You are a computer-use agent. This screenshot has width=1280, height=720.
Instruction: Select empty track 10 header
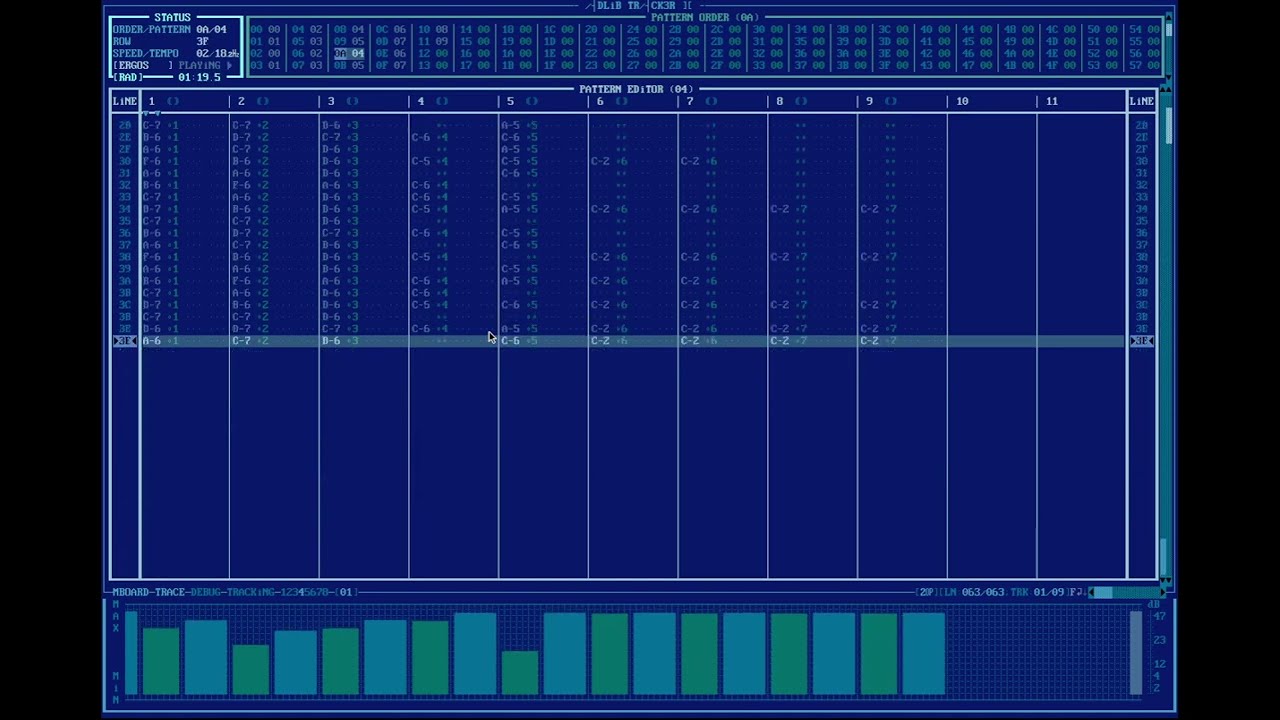(x=962, y=101)
